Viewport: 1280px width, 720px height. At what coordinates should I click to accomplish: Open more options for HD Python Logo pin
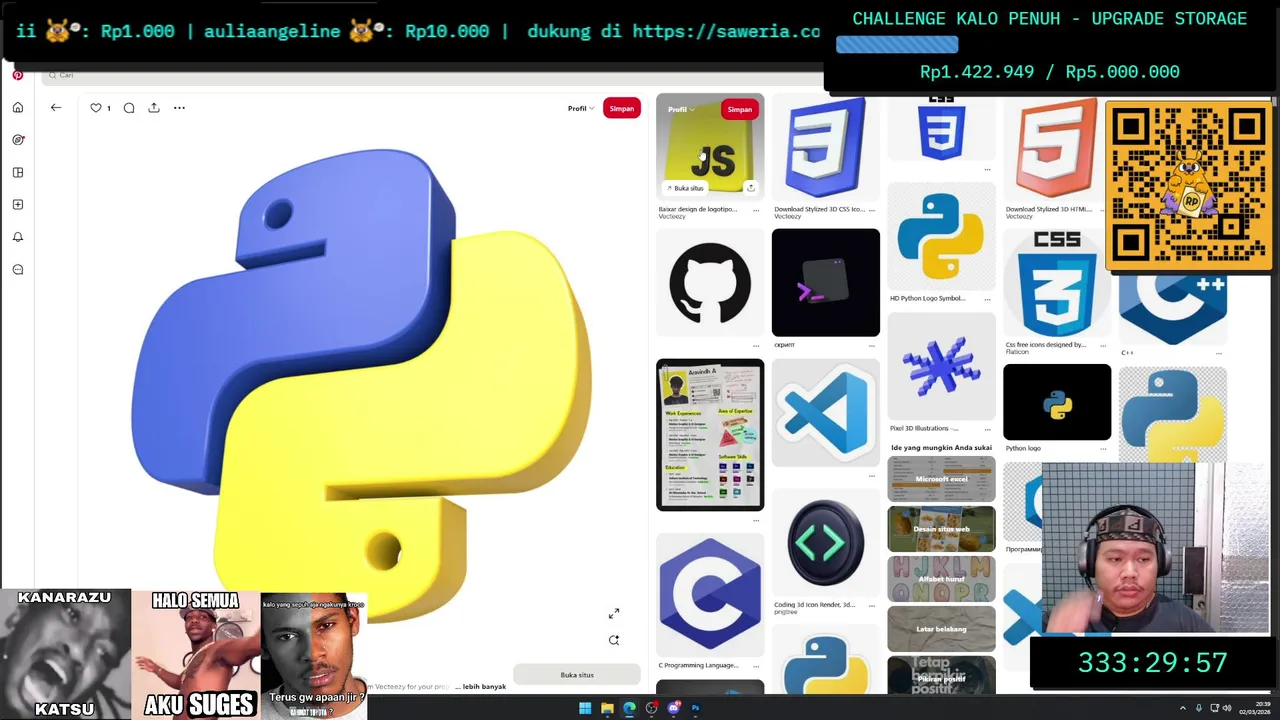[987, 299]
